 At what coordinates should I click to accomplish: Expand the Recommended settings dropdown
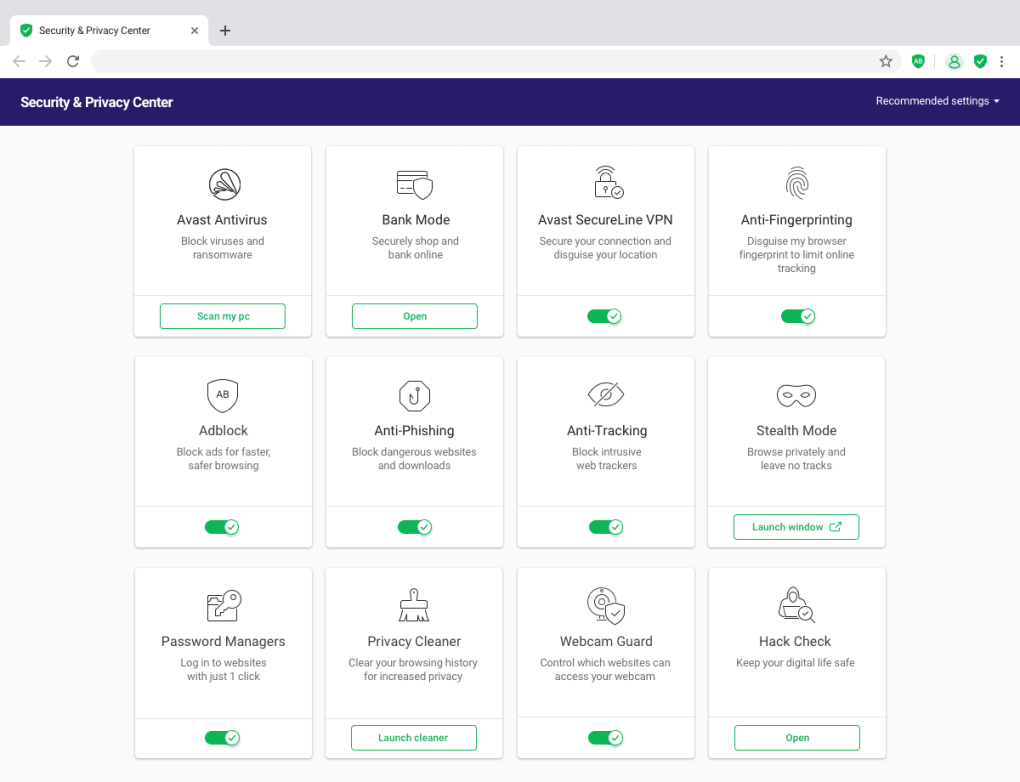click(937, 101)
